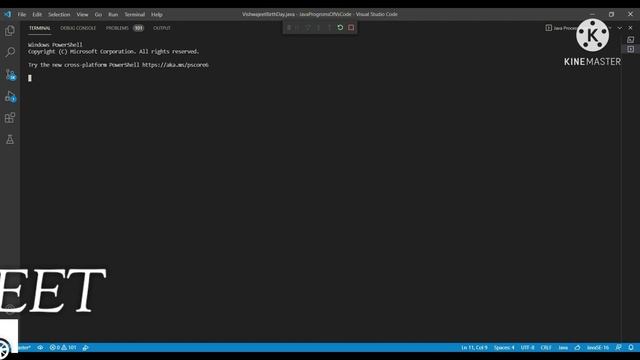640x360 pixels.
Task: Click the 101 badge beside PROBLEMS
Action: point(139,28)
